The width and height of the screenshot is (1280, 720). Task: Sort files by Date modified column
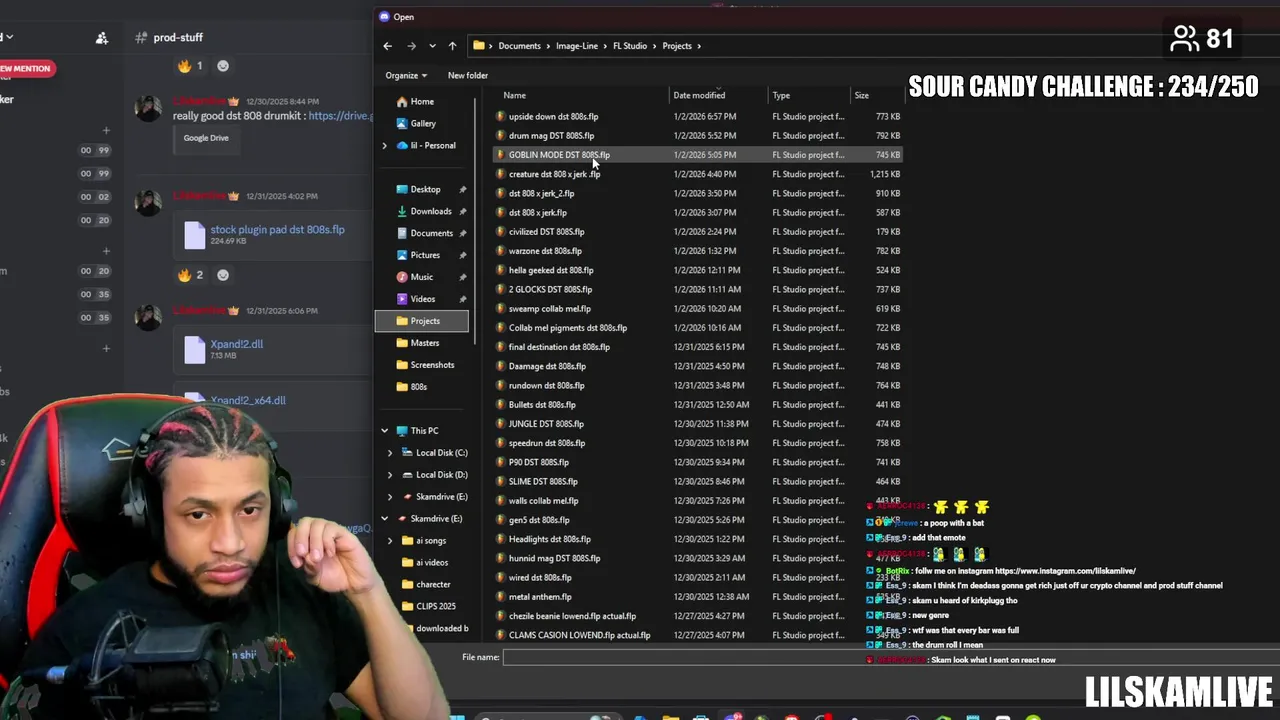point(699,95)
